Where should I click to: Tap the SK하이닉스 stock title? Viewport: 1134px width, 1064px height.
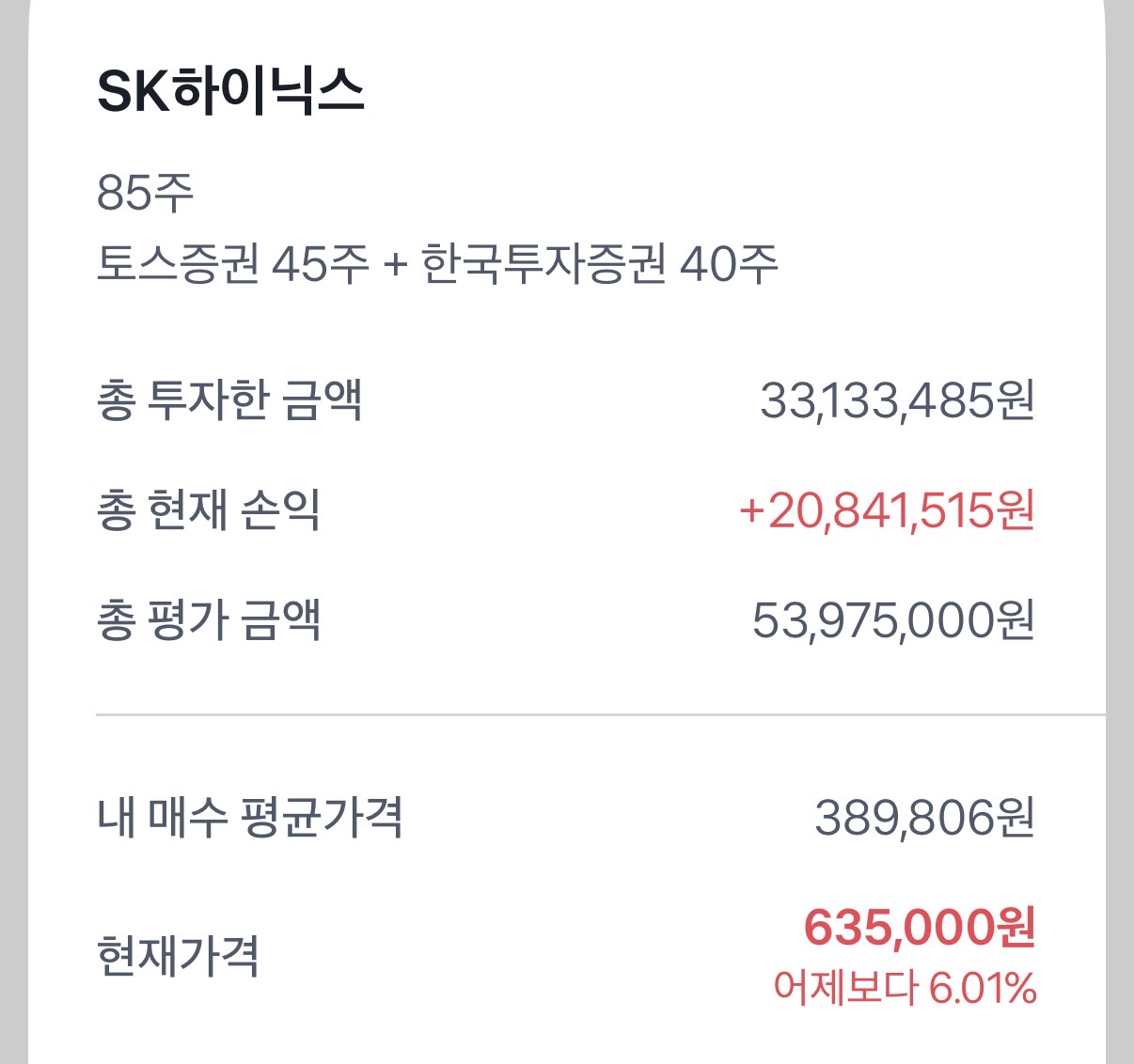[x=230, y=92]
